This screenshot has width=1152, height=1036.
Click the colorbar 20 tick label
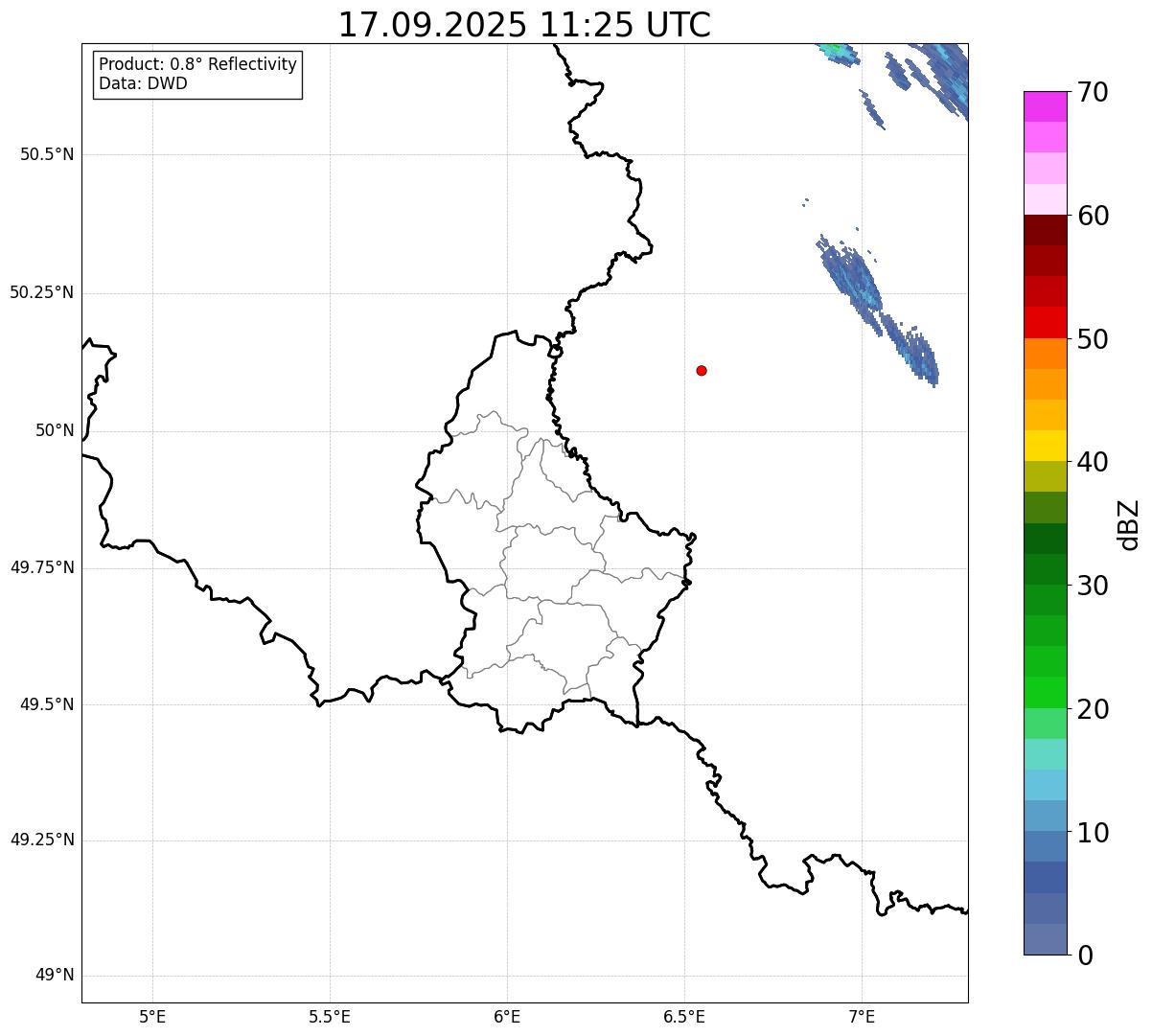[1093, 709]
